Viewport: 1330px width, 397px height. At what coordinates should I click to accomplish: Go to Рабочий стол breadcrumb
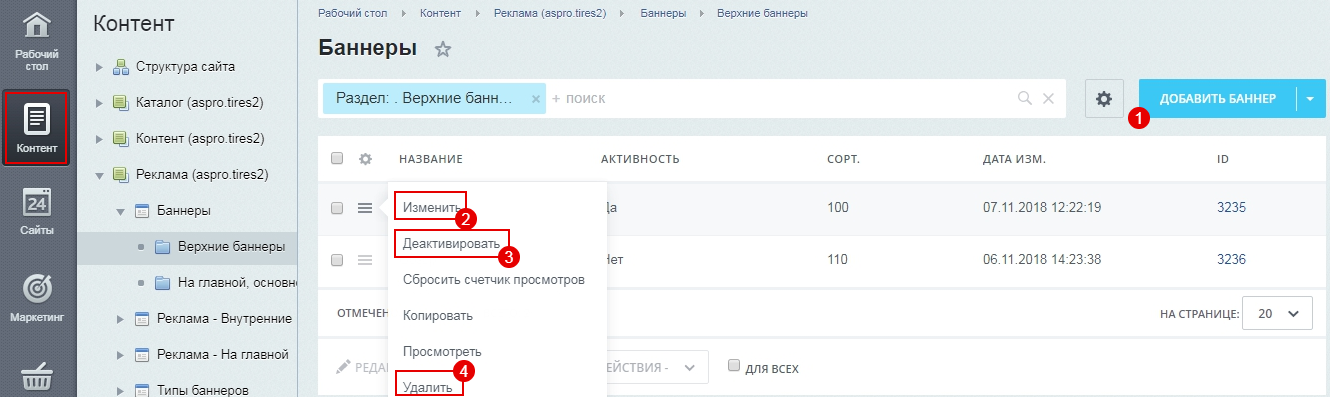tap(352, 13)
